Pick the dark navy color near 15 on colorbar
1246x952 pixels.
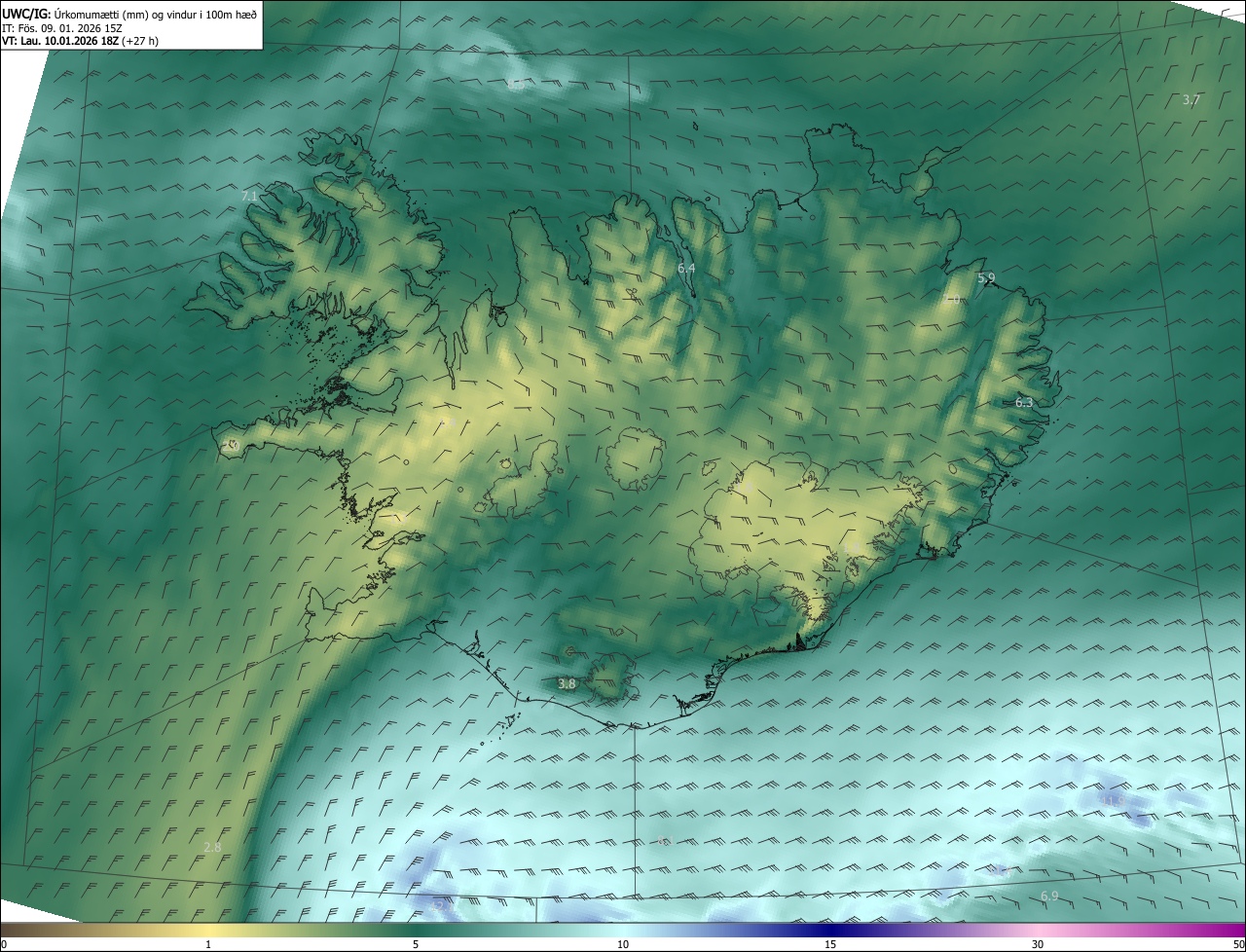point(830,930)
